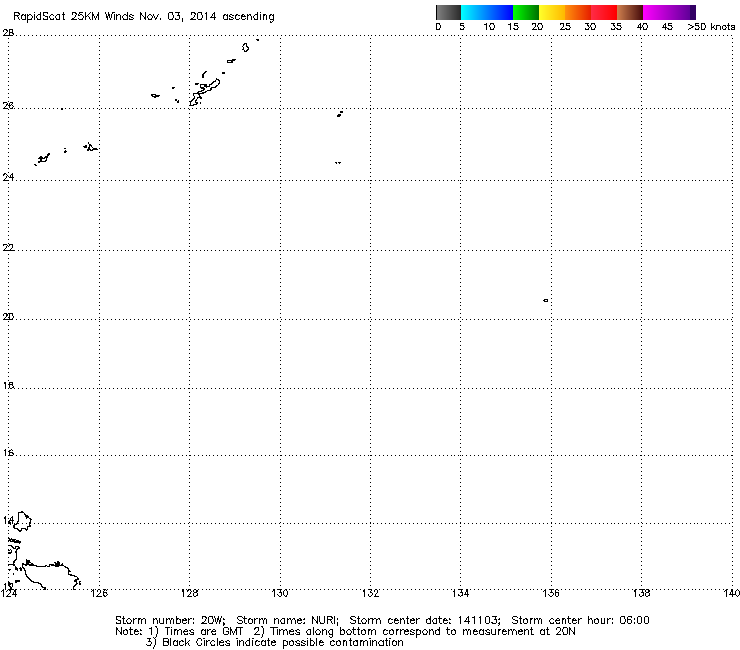Viewport: 740px width, 650px height.
Task: Click the '22' latitude axis label
Action: 8,247
